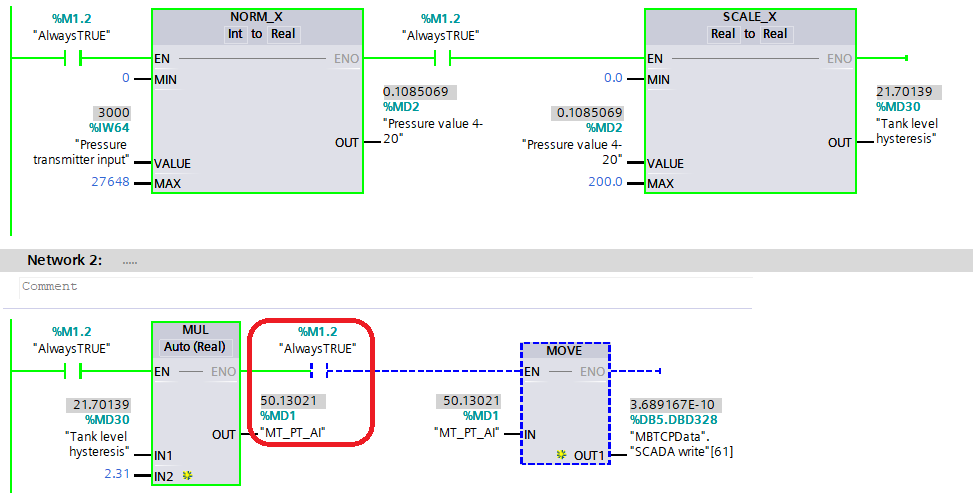Click the Network 2 Comment field

[385, 287]
